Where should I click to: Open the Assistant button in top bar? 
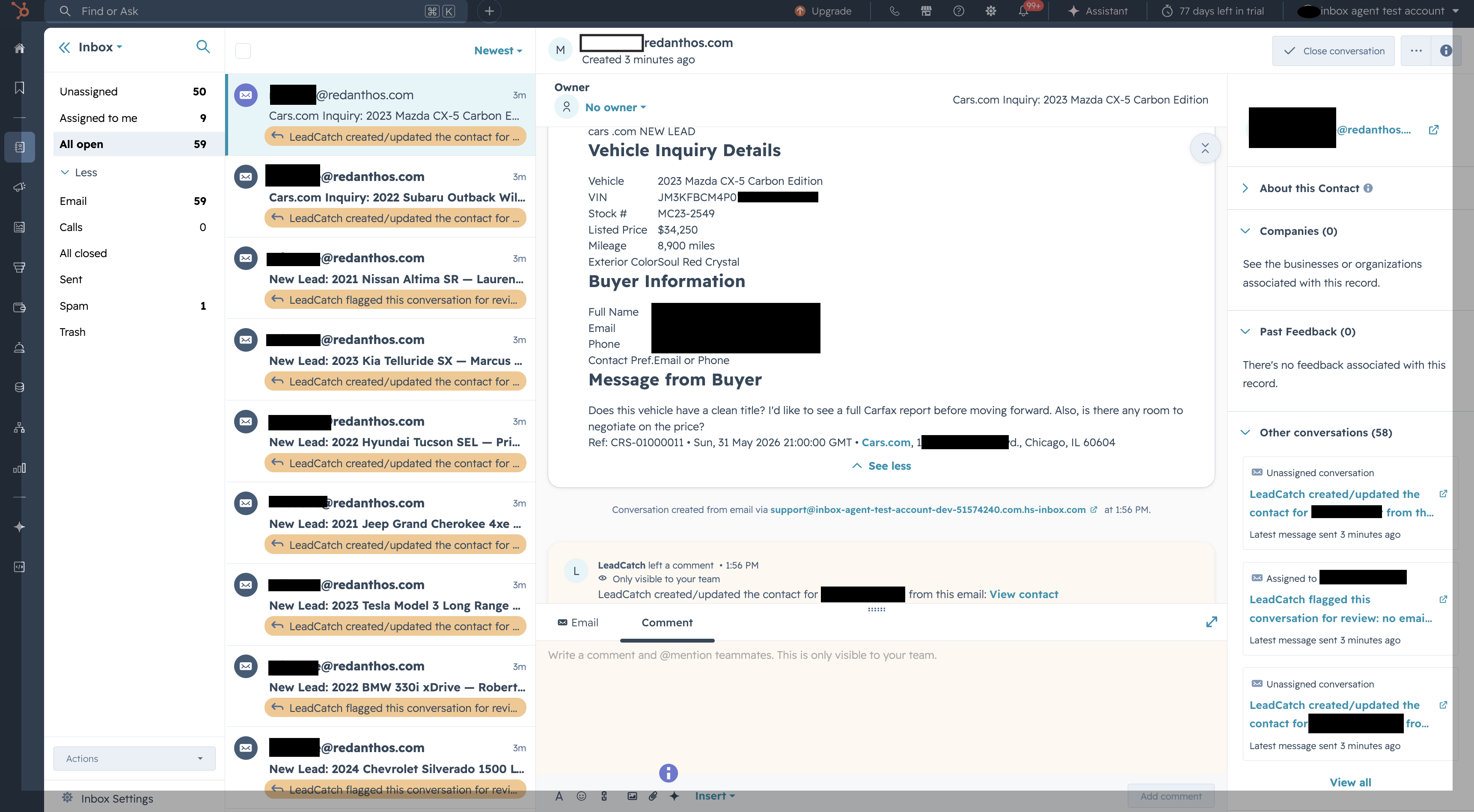tap(1097, 11)
